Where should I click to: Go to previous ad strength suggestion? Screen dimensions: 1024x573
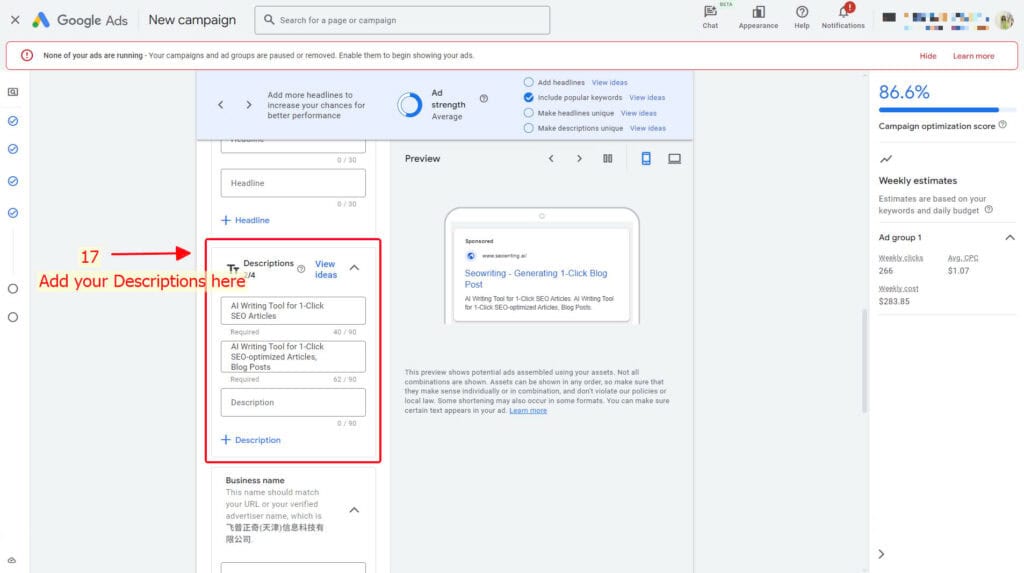tap(221, 105)
